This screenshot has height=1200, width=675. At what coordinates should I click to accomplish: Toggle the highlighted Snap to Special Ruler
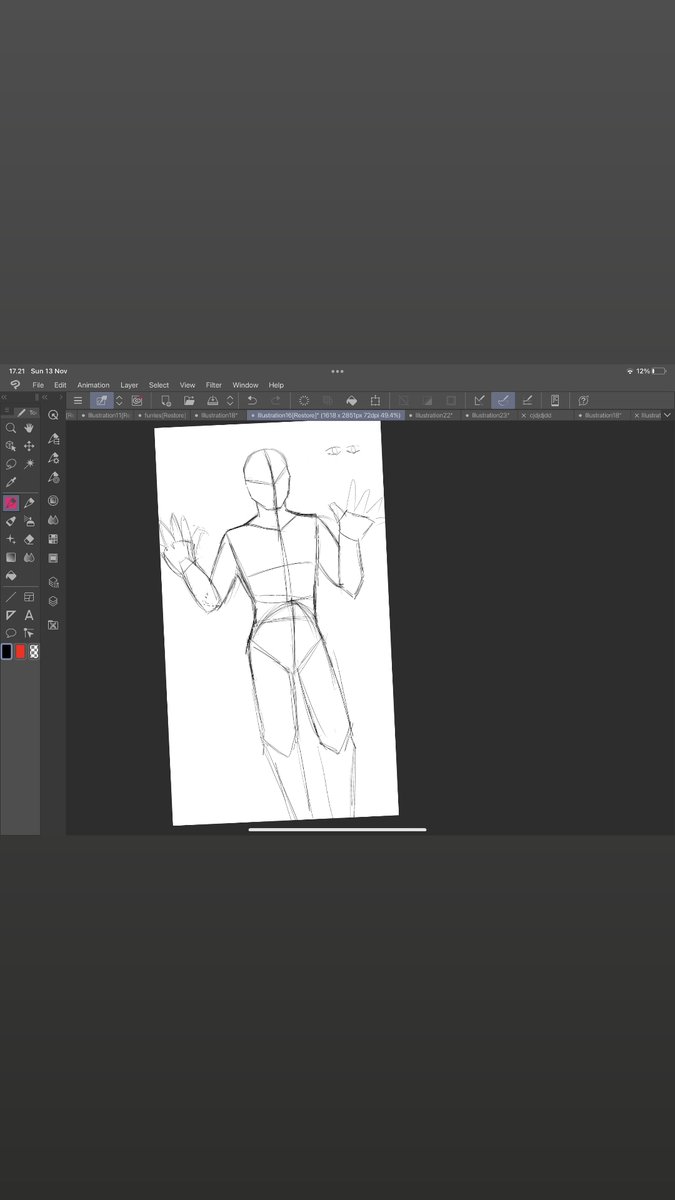pyautogui.click(x=503, y=401)
